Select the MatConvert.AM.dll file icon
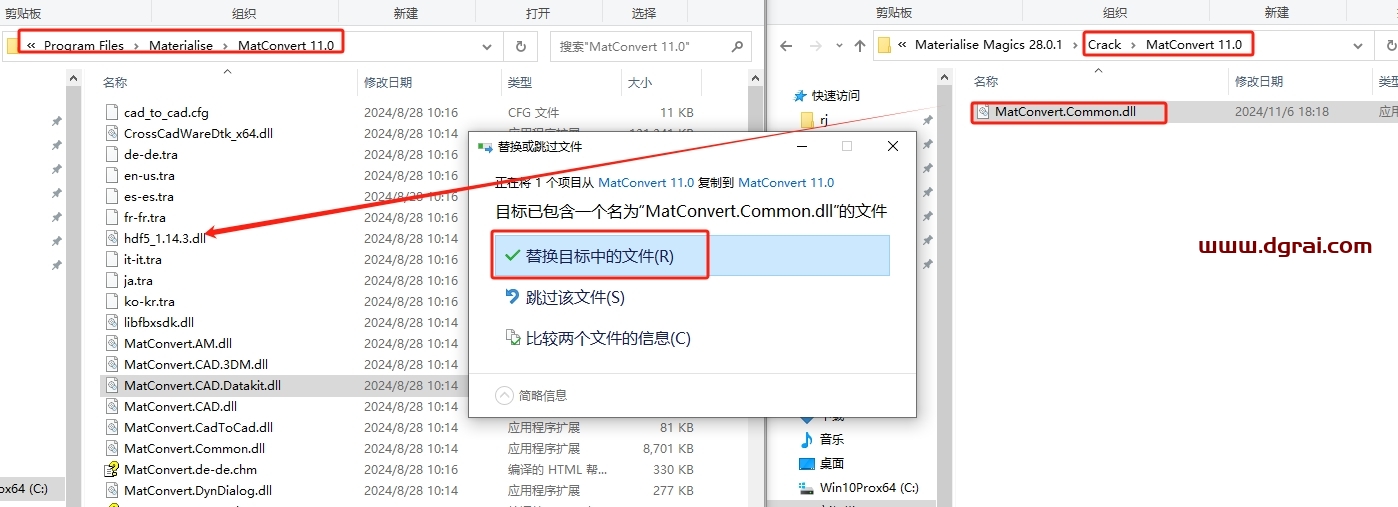 point(112,343)
